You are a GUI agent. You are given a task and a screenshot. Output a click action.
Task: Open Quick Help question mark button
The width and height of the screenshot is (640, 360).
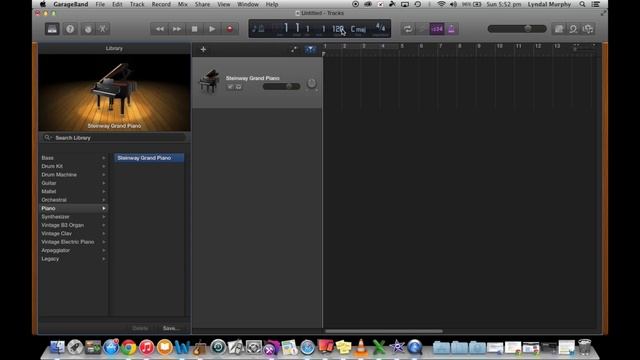pyautogui.click(x=70, y=29)
